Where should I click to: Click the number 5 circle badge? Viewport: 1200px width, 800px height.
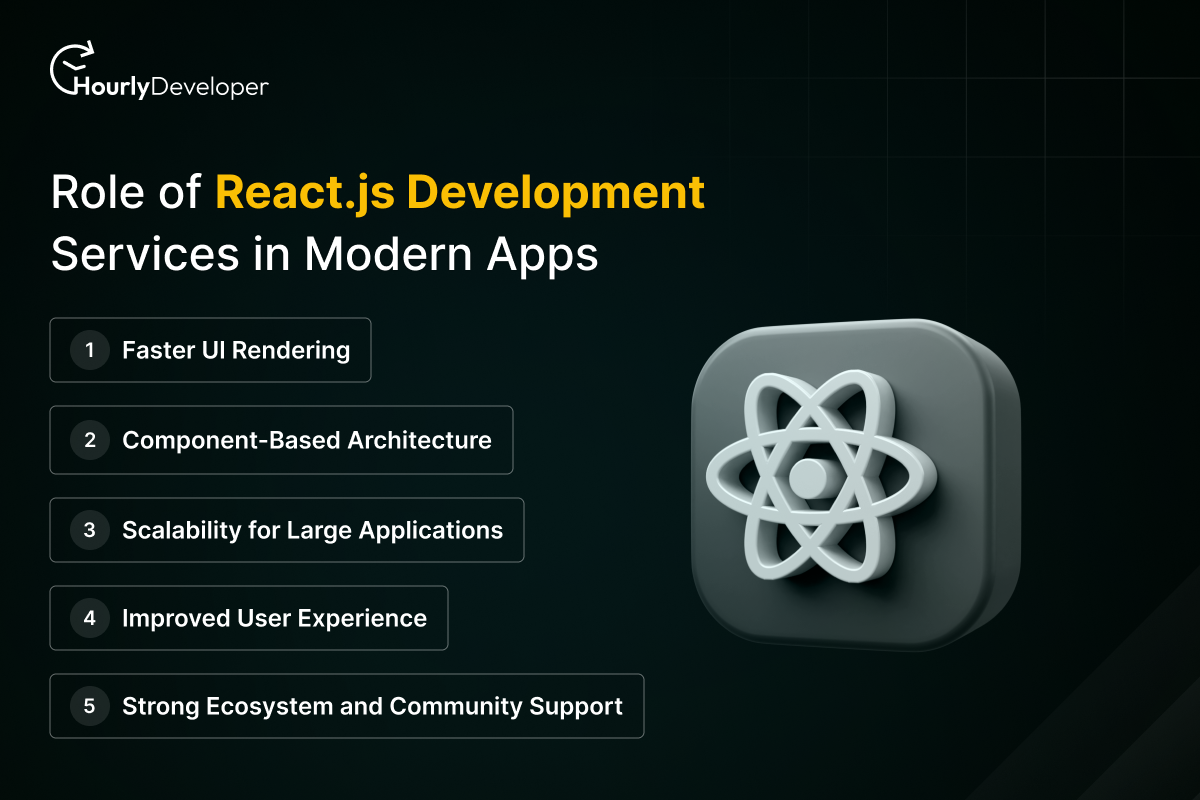[x=89, y=706]
